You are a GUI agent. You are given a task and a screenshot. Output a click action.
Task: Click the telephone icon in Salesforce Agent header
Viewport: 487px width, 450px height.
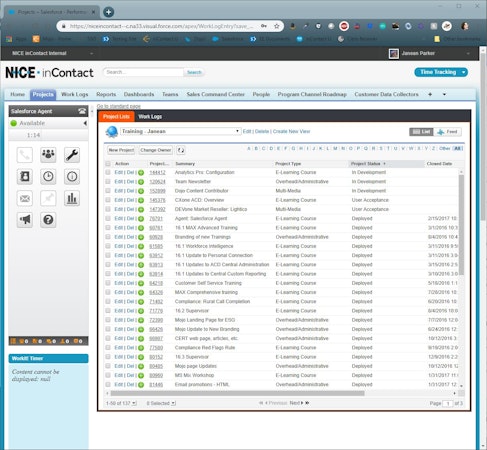coord(82,111)
